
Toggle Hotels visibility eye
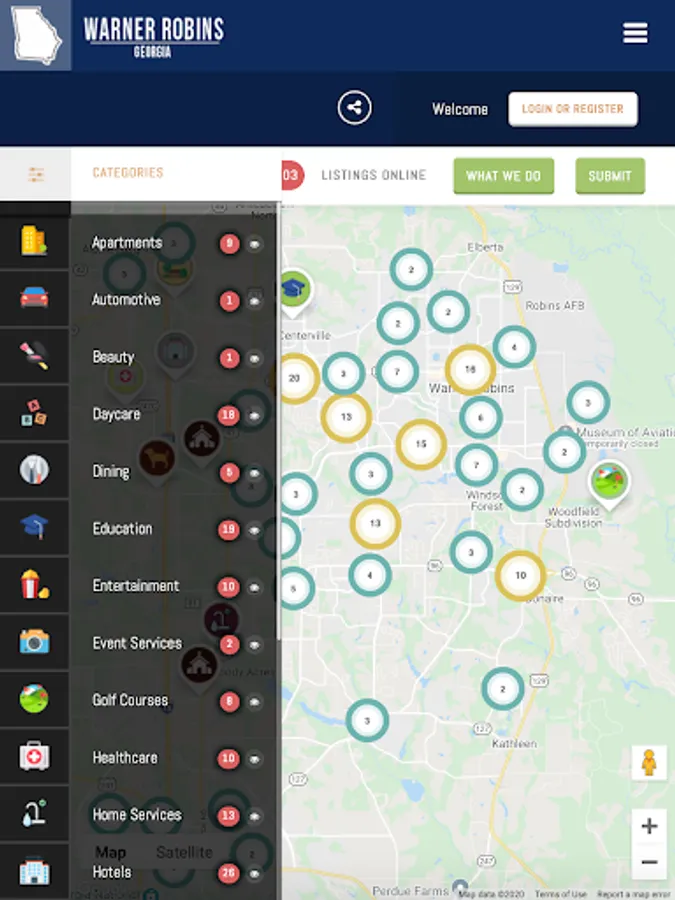click(x=254, y=874)
